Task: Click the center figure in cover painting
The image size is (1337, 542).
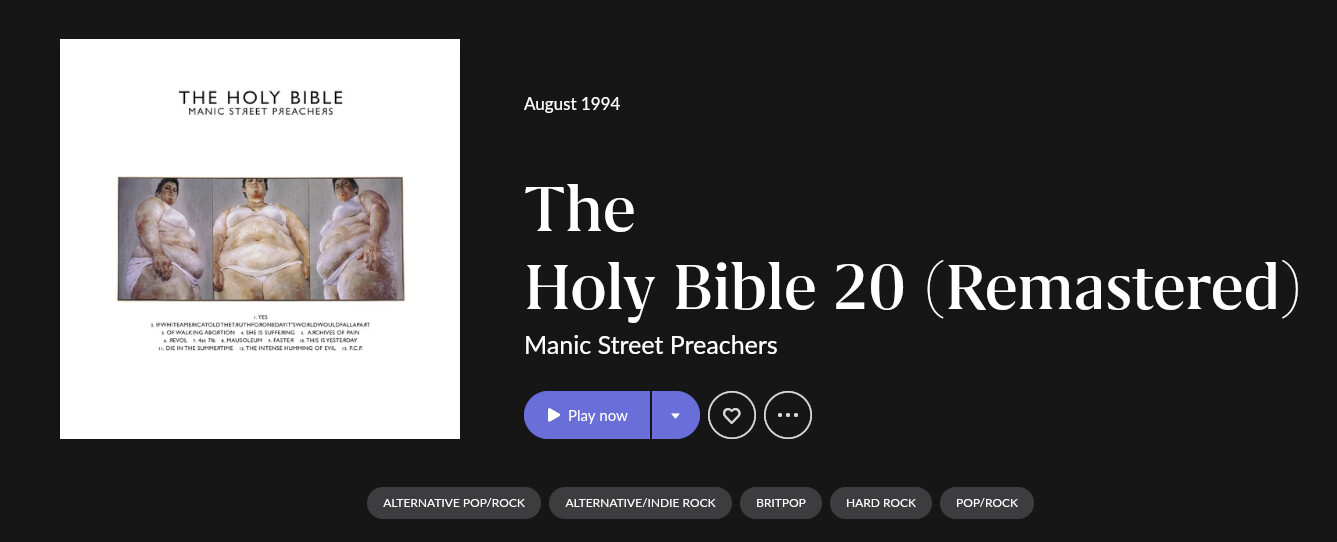Action: [260, 239]
